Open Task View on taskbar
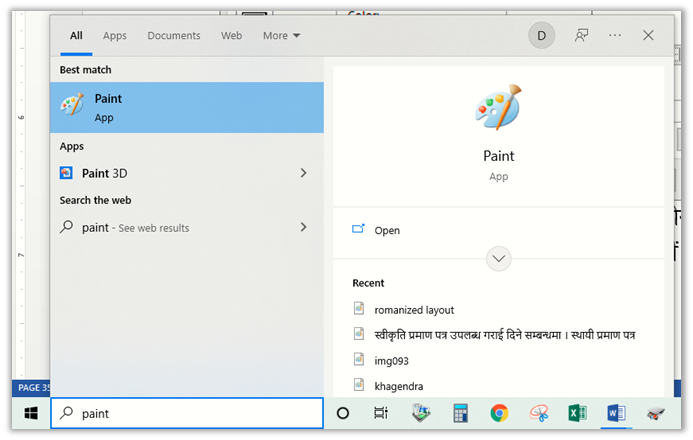The image size is (693, 440). pos(381,413)
